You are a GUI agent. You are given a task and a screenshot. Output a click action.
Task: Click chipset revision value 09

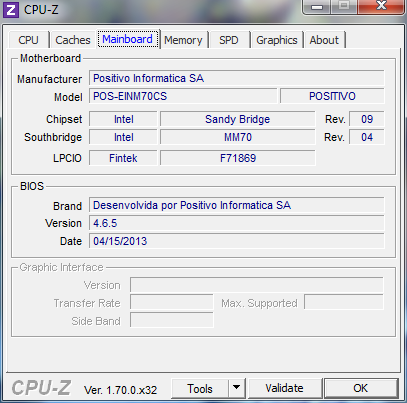(x=367, y=119)
